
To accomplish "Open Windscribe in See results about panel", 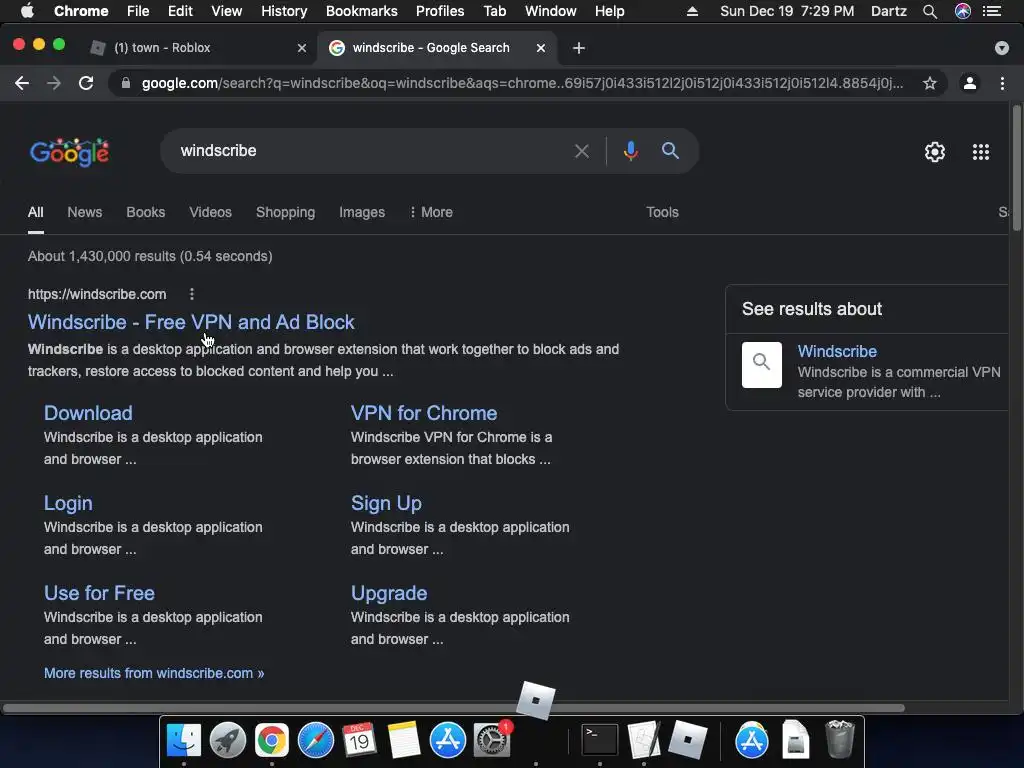I will pos(837,351).
